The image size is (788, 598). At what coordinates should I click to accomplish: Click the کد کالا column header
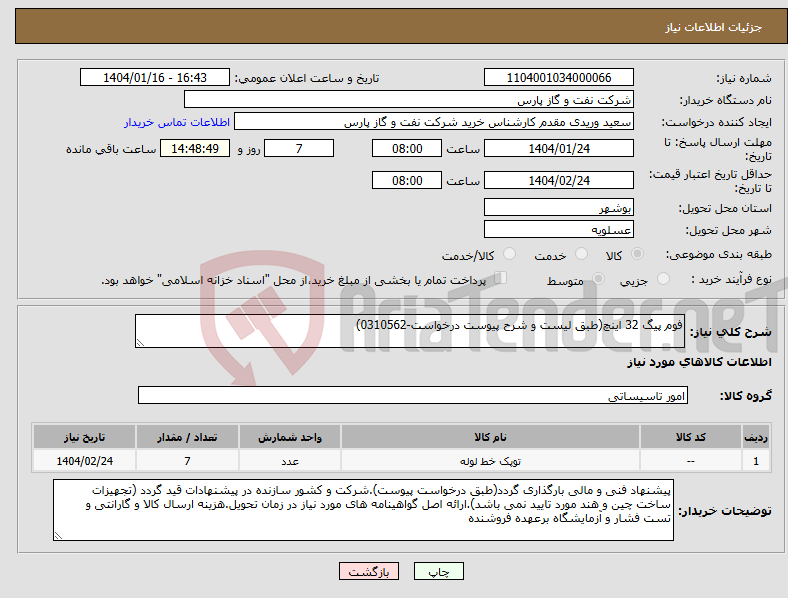click(x=691, y=437)
